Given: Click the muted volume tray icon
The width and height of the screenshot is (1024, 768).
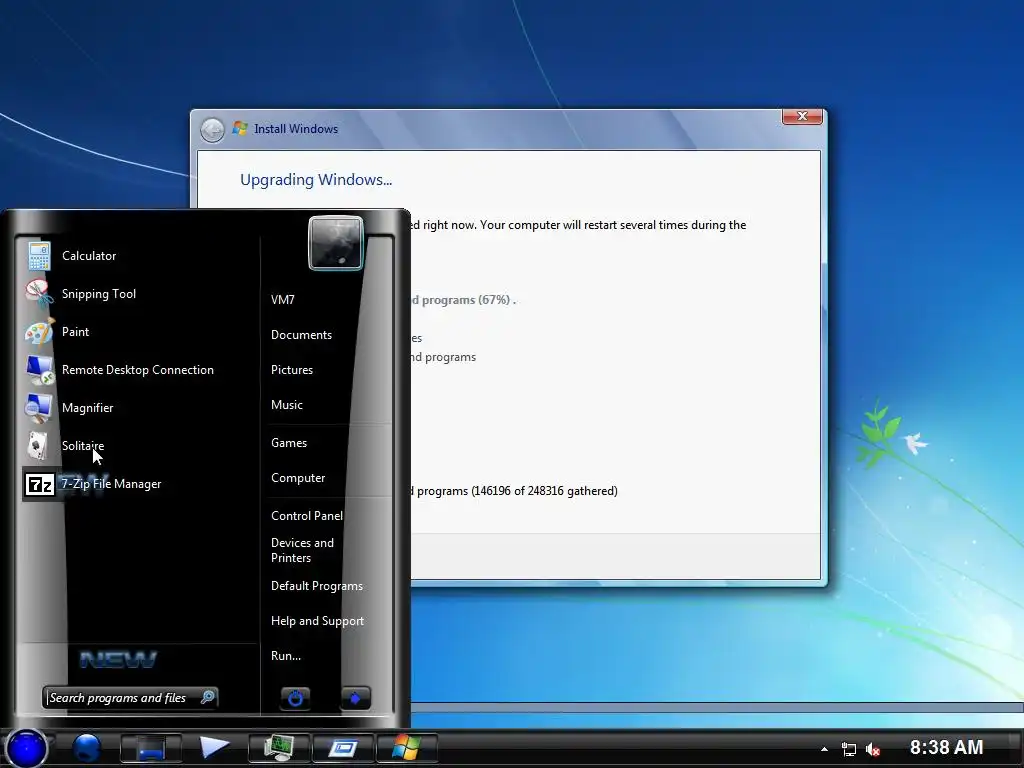Looking at the screenshot, I should (872, 749).
